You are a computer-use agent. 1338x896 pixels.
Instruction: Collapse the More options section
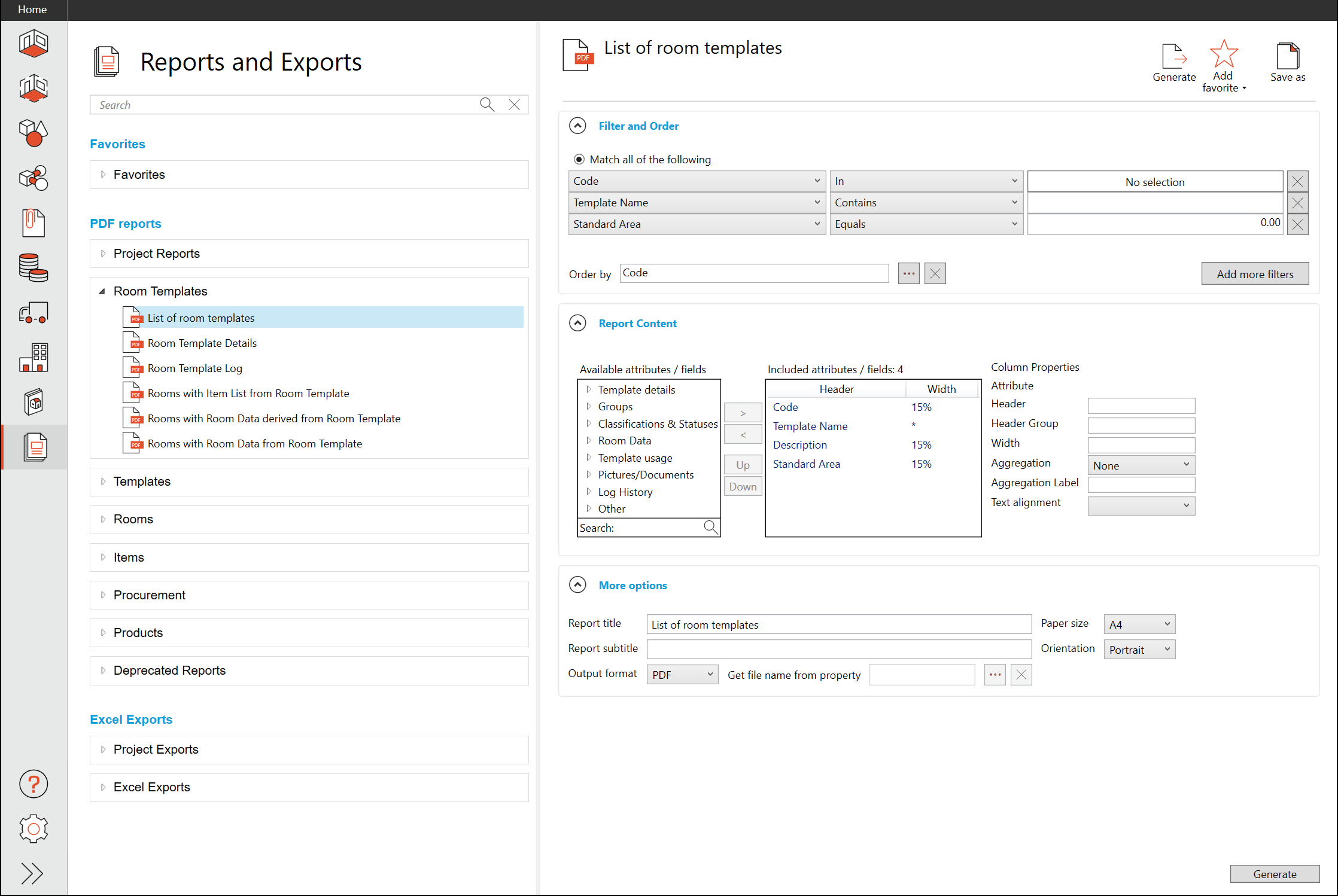pos(577,584)
